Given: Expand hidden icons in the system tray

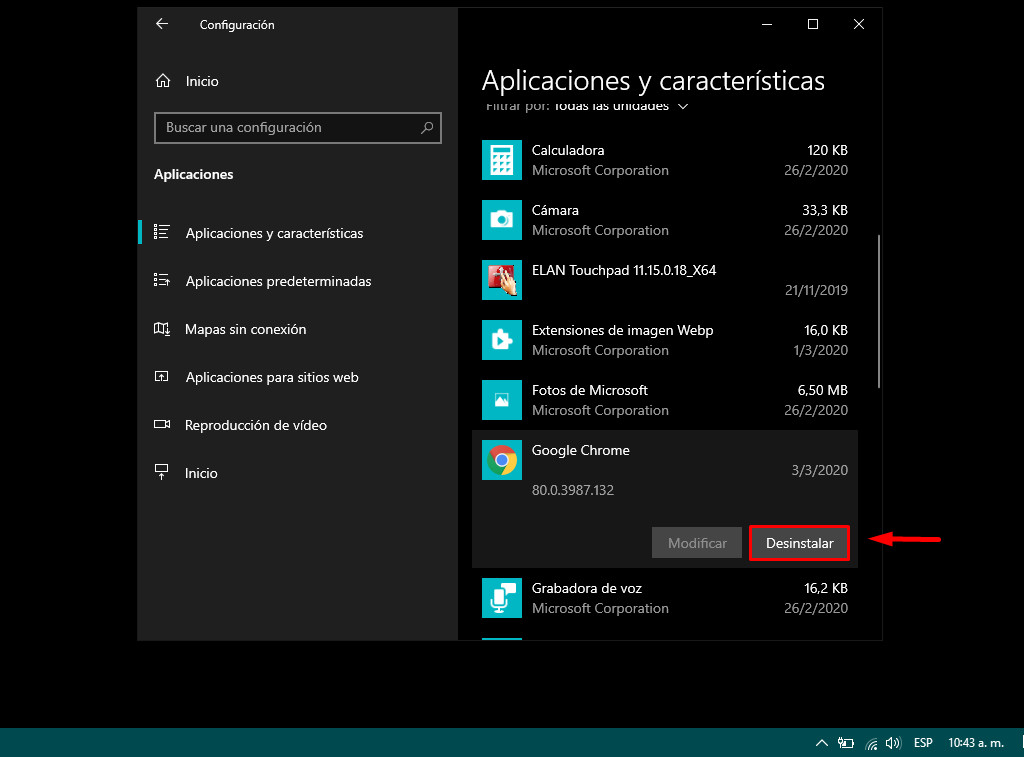Looking at the screenshot, I should pos(821,743).
